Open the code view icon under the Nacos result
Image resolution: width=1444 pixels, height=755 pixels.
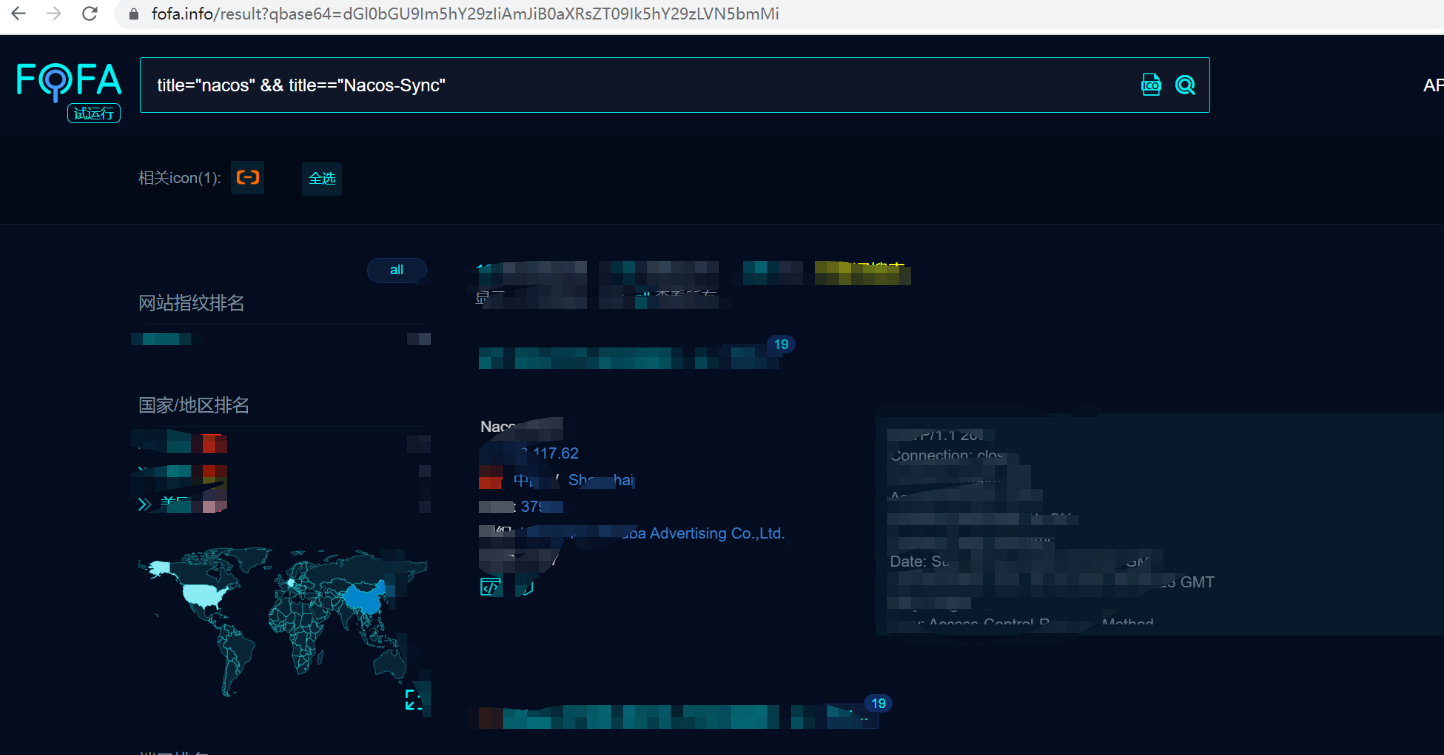tap(490, 585)
